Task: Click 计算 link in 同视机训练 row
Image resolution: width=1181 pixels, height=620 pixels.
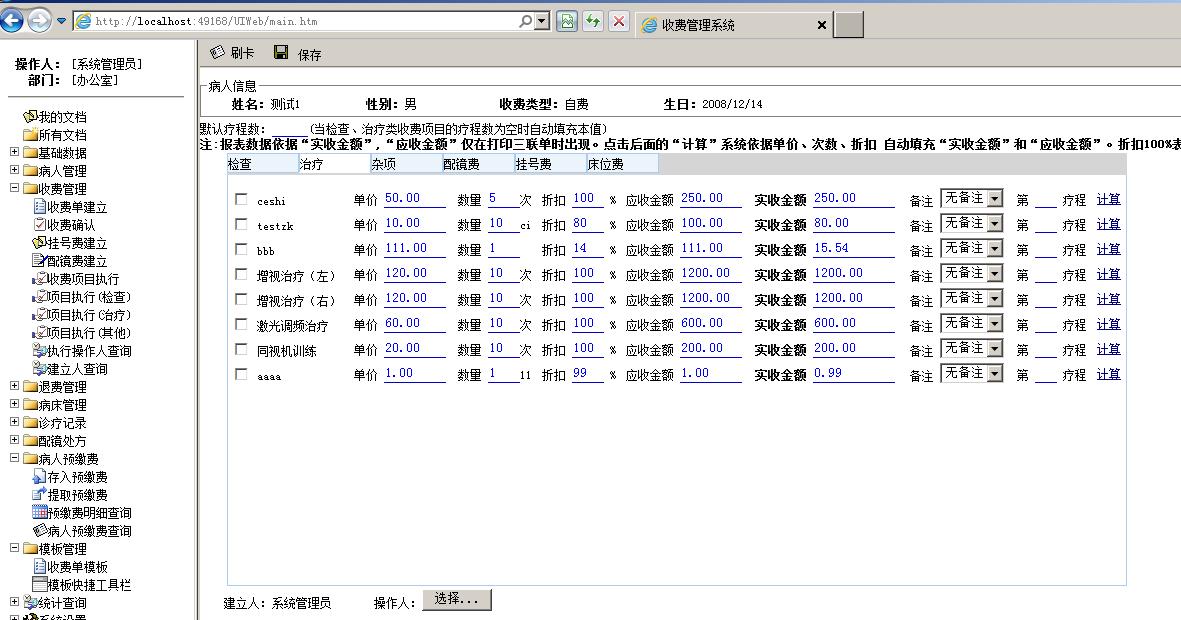Action: point(1108,350)
